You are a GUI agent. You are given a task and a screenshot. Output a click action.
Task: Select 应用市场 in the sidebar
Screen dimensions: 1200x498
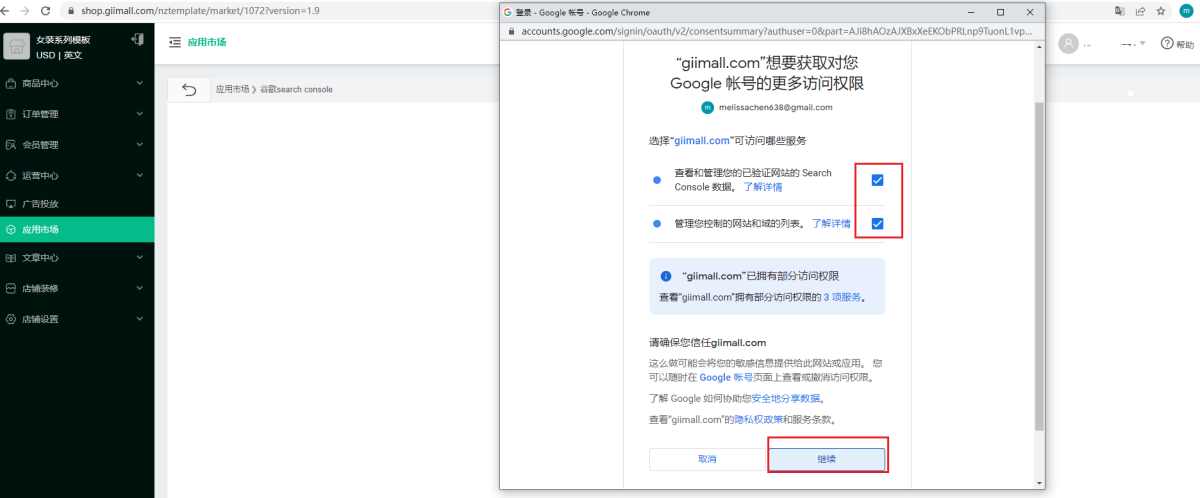coord(40,230)
